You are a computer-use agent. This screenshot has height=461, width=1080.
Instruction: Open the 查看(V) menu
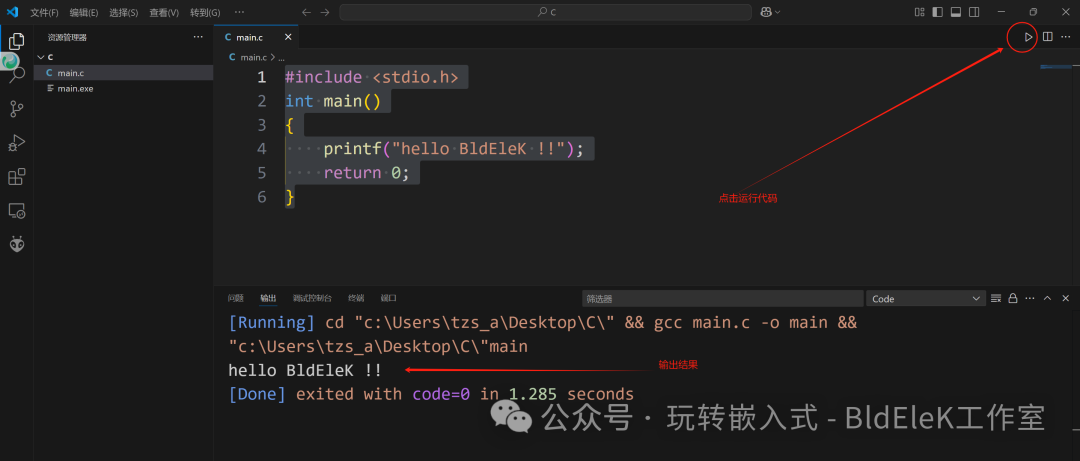point(164,12)
